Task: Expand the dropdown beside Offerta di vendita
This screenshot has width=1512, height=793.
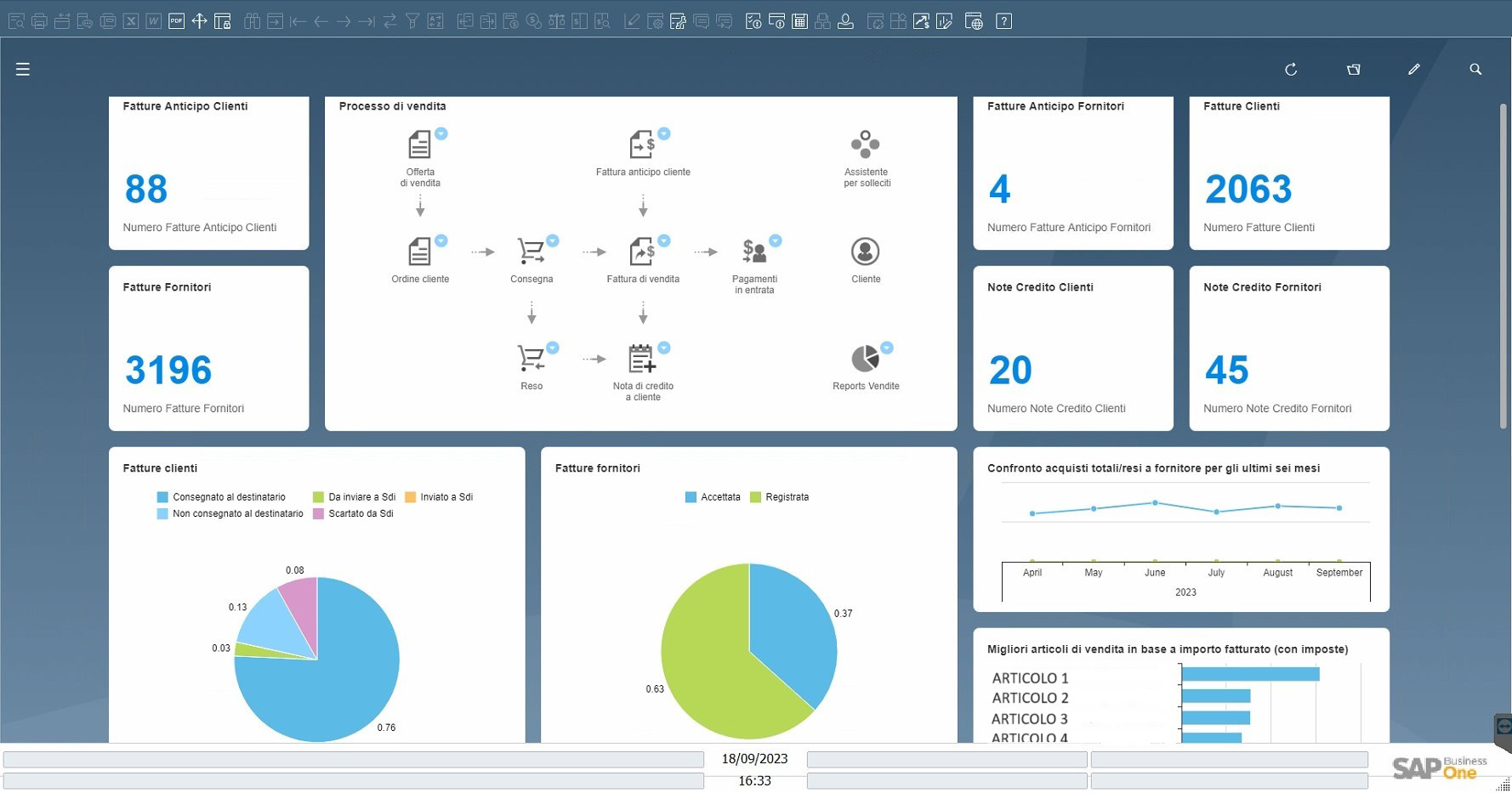Action: tap(441, 133)
